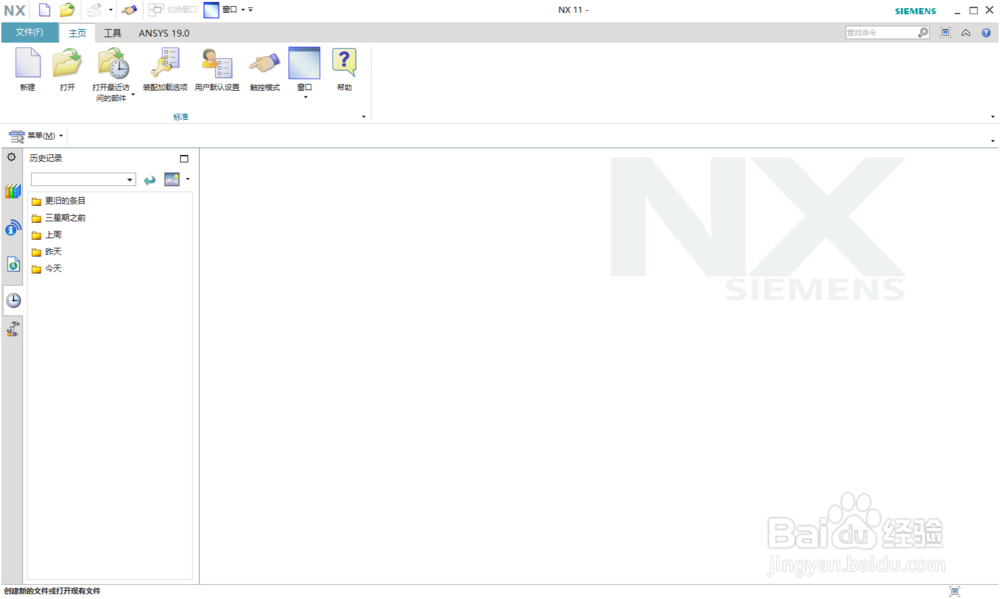This screenshot has width=1000, height=599.
Task: Click the 查找命令 search field
Action: coord(881,33)
